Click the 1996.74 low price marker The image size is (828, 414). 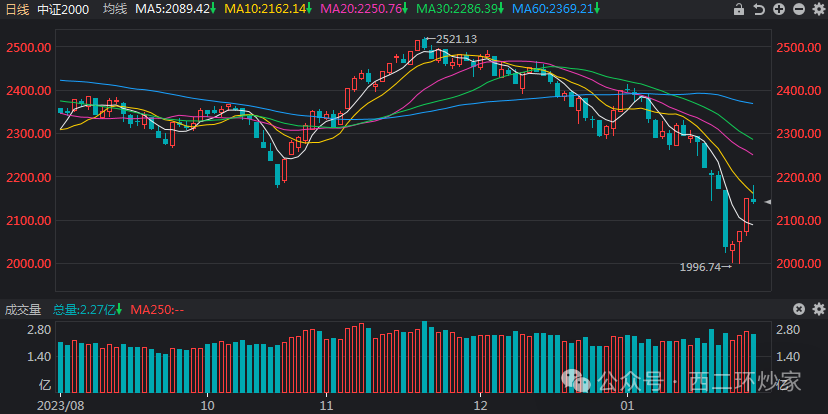click(x=703, y=267)
